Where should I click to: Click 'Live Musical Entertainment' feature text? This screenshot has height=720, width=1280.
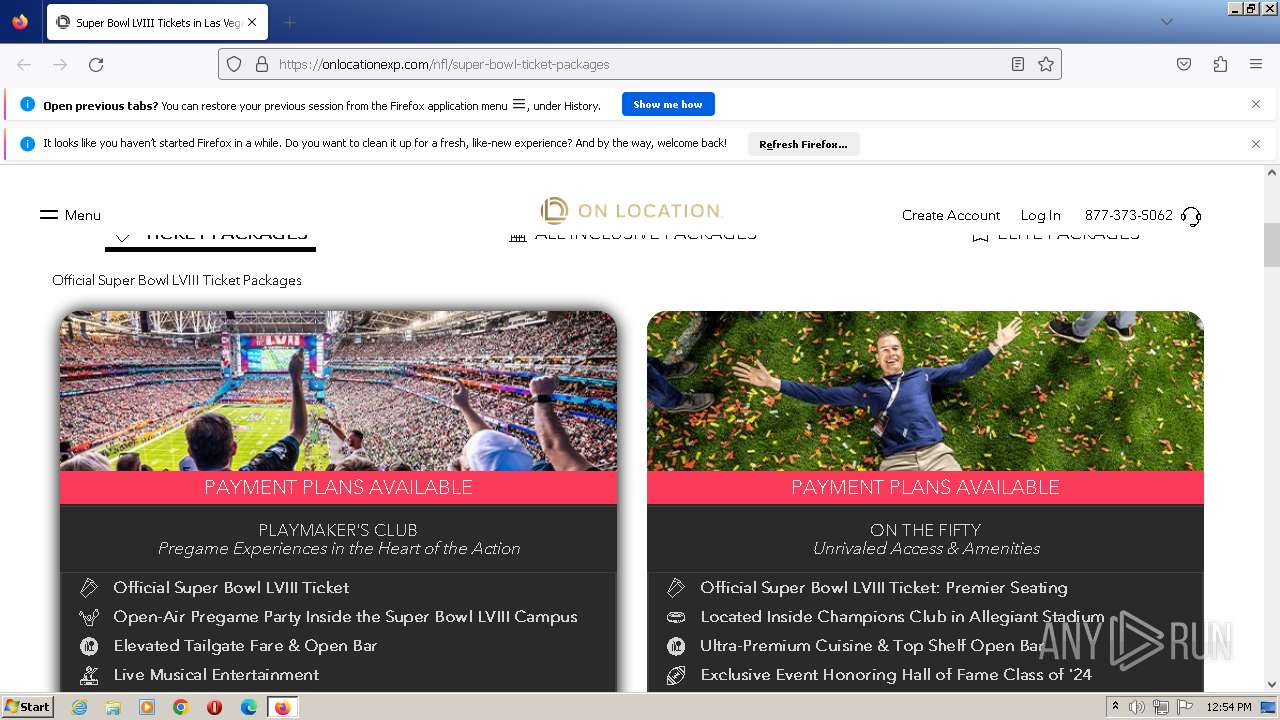pos(216,675)
